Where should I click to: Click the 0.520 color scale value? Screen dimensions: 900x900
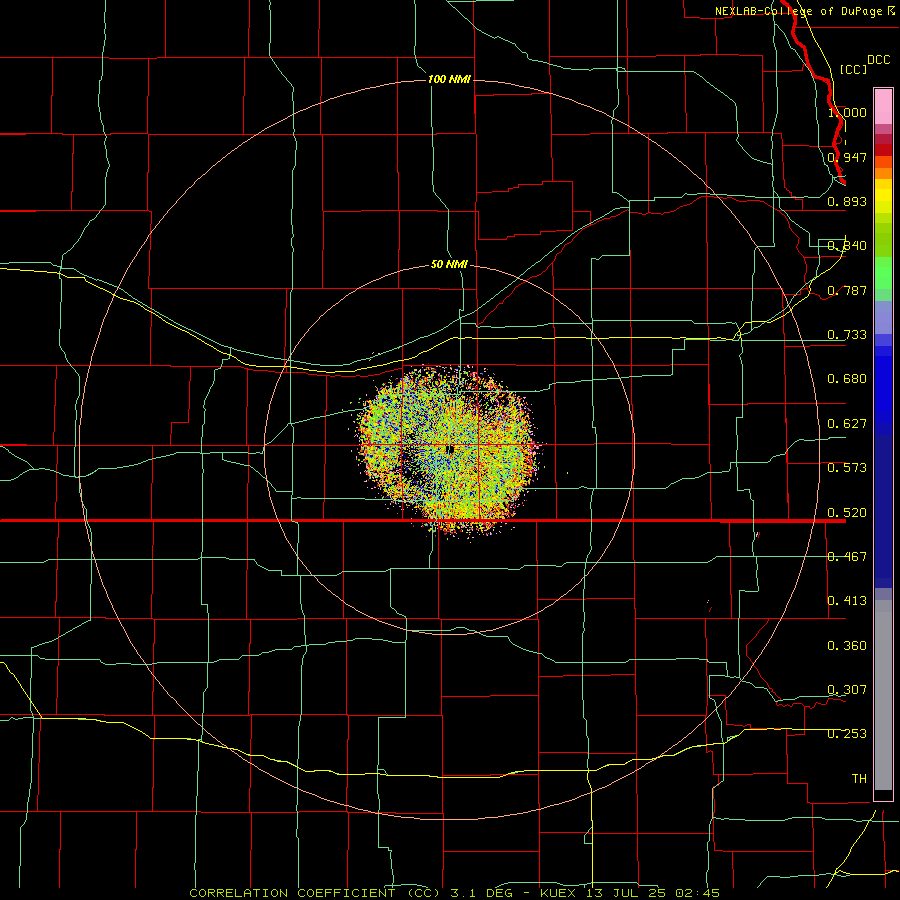tap(847, 512)
